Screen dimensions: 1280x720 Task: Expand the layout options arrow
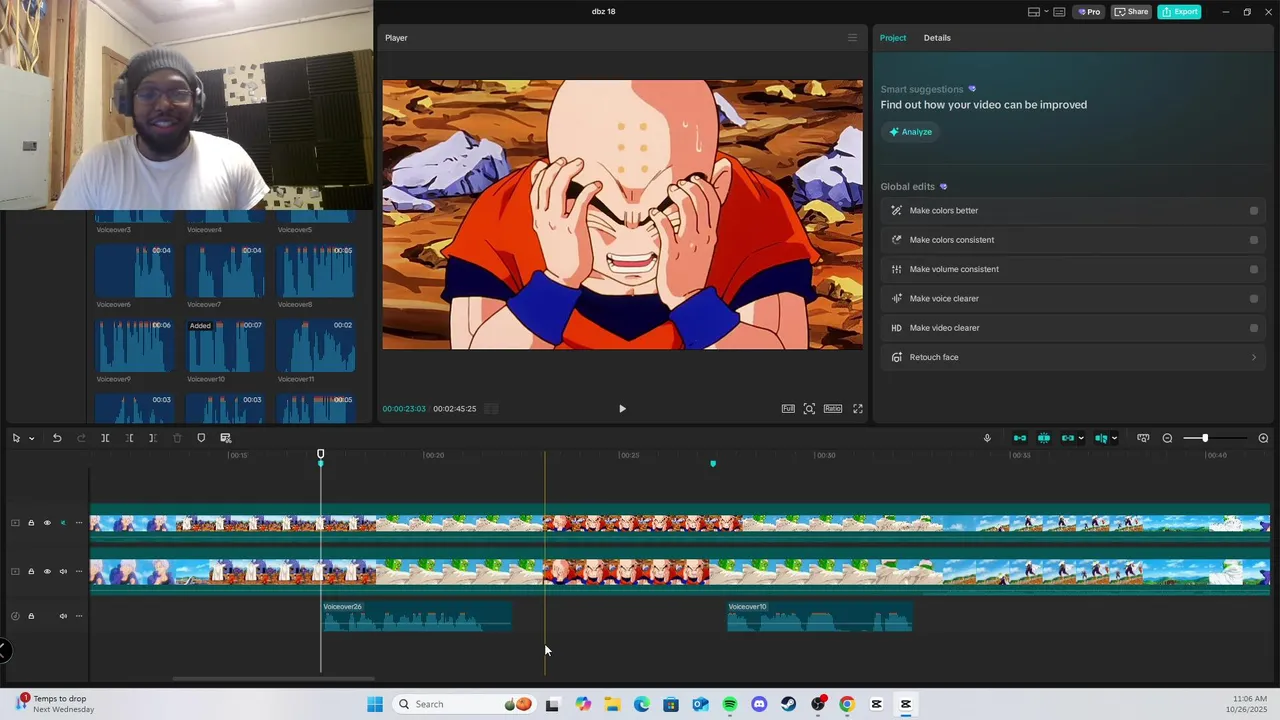pyautogui.click(x=1046, y=12)
